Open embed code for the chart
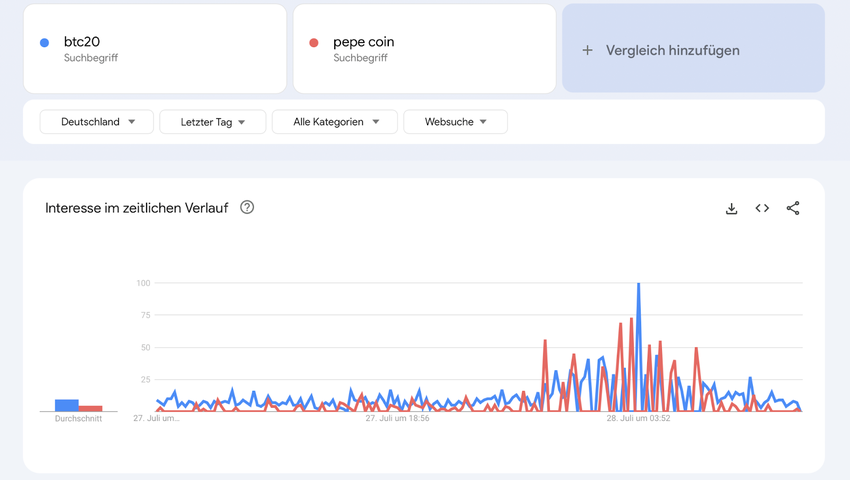Image resolution: width=850 pixels, height=480 pixels. 762,208
